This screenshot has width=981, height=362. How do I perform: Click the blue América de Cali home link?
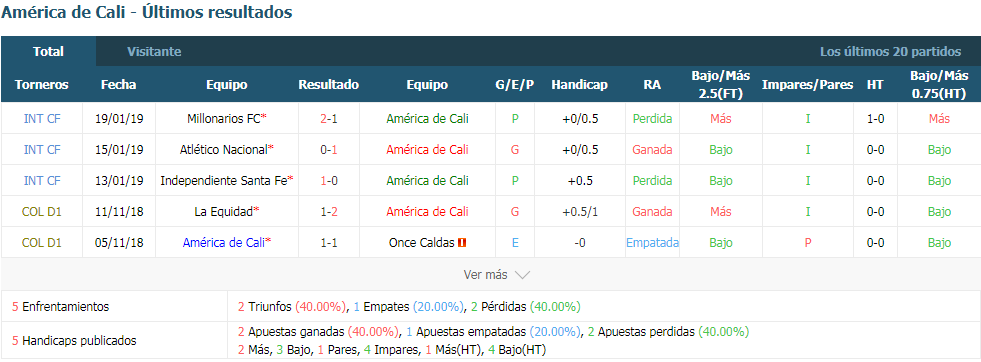coord(223,243)
